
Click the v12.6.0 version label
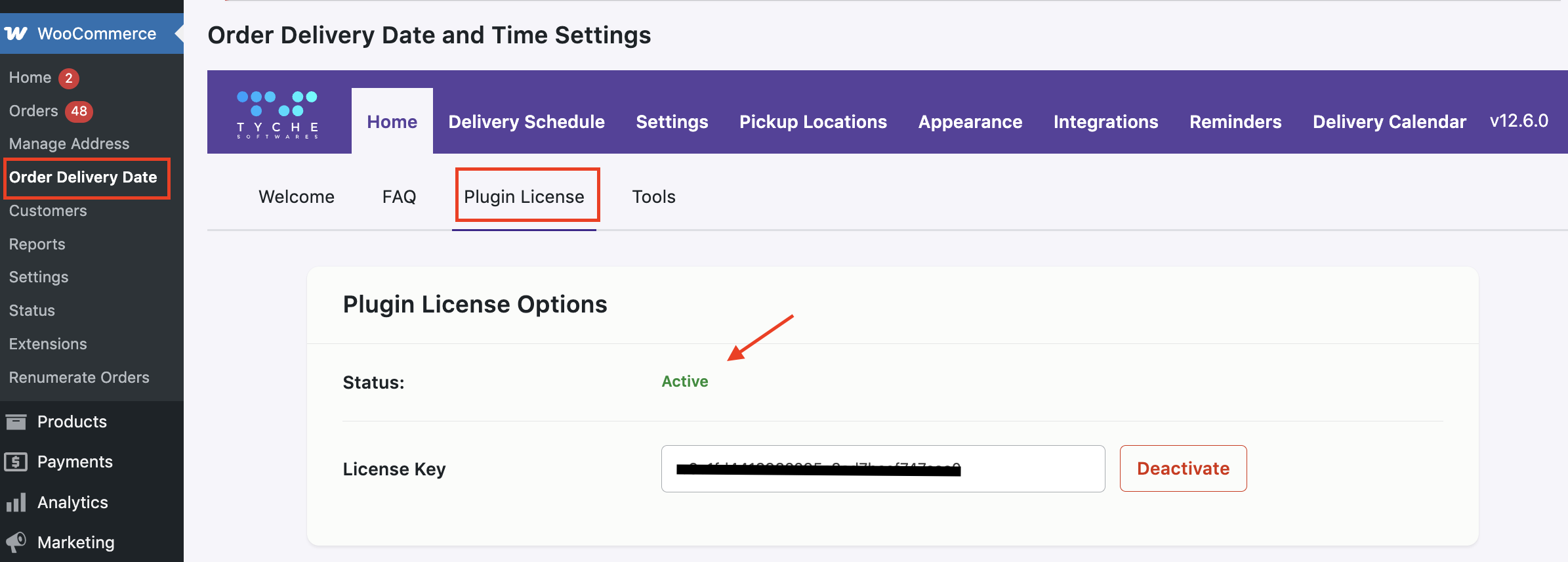point(1519,121)
